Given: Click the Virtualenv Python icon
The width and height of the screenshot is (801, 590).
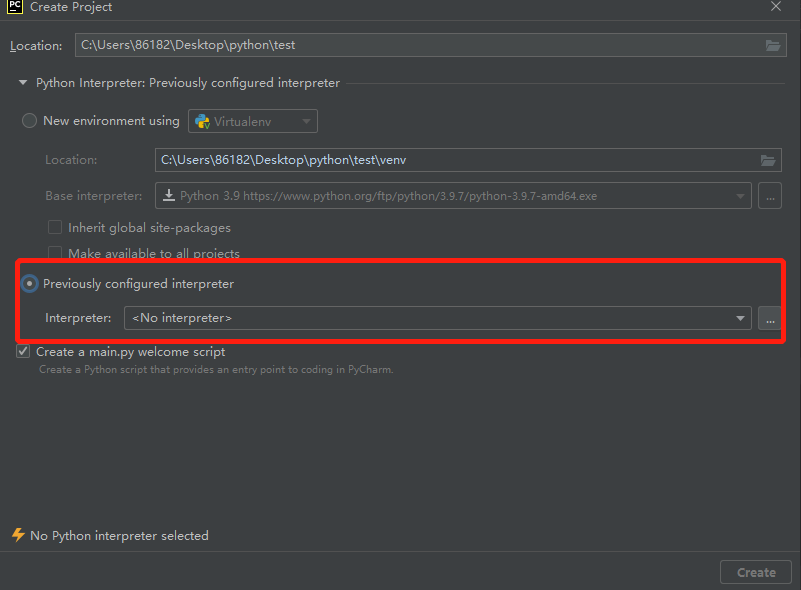Looking at the screenshot, I should point(202,122).
